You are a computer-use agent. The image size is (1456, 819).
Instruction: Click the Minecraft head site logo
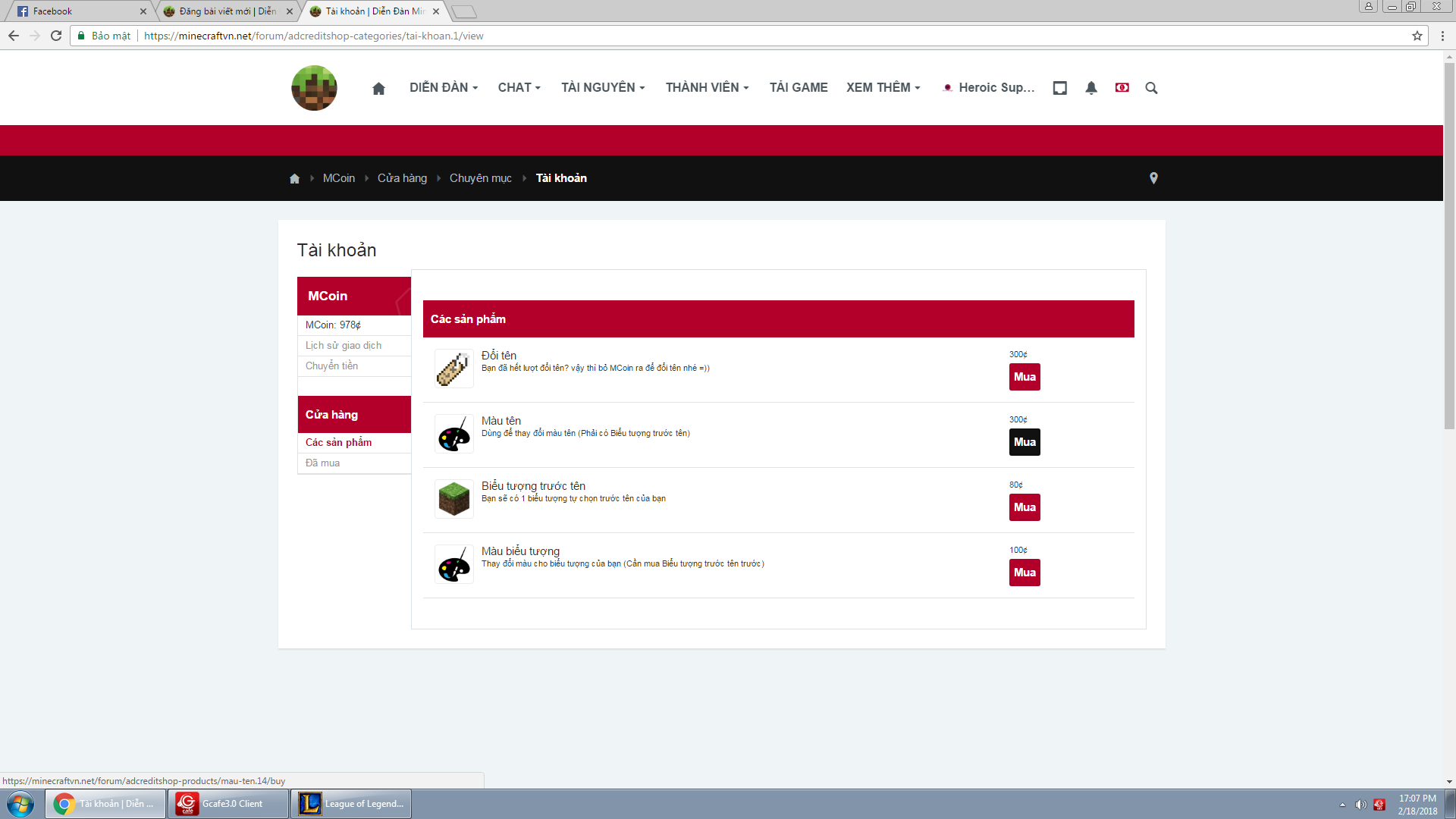tap(314, 88)
